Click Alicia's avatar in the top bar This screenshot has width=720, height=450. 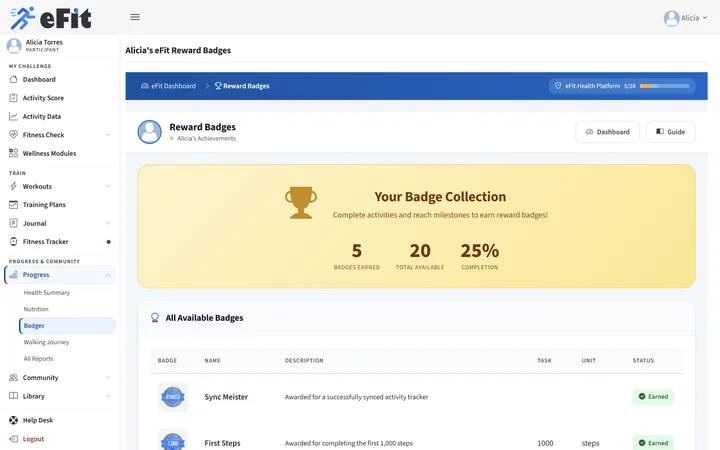(671, 18)
